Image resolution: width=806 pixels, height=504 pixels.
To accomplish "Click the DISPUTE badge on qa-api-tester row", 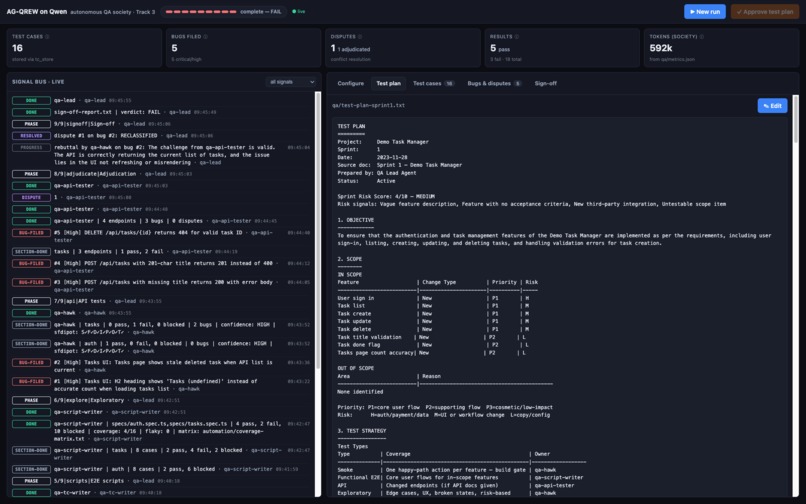I will click(x=31, y=197).
